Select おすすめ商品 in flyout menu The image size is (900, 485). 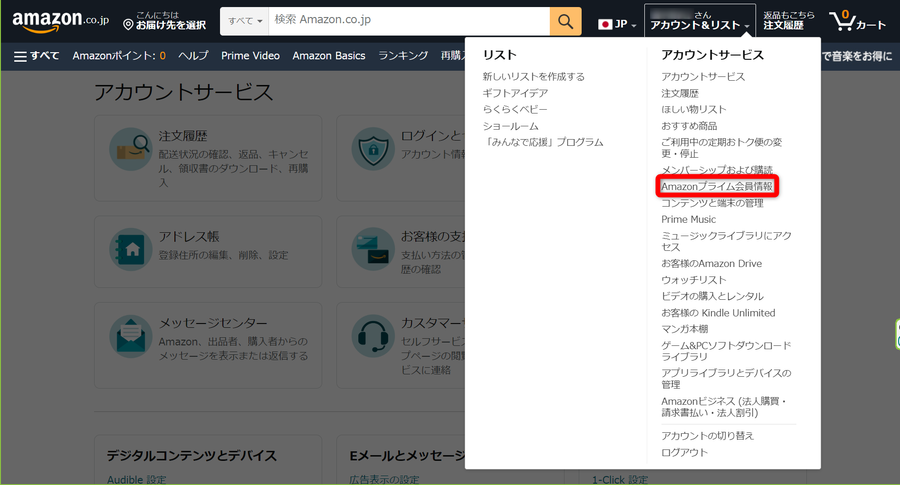689,126
